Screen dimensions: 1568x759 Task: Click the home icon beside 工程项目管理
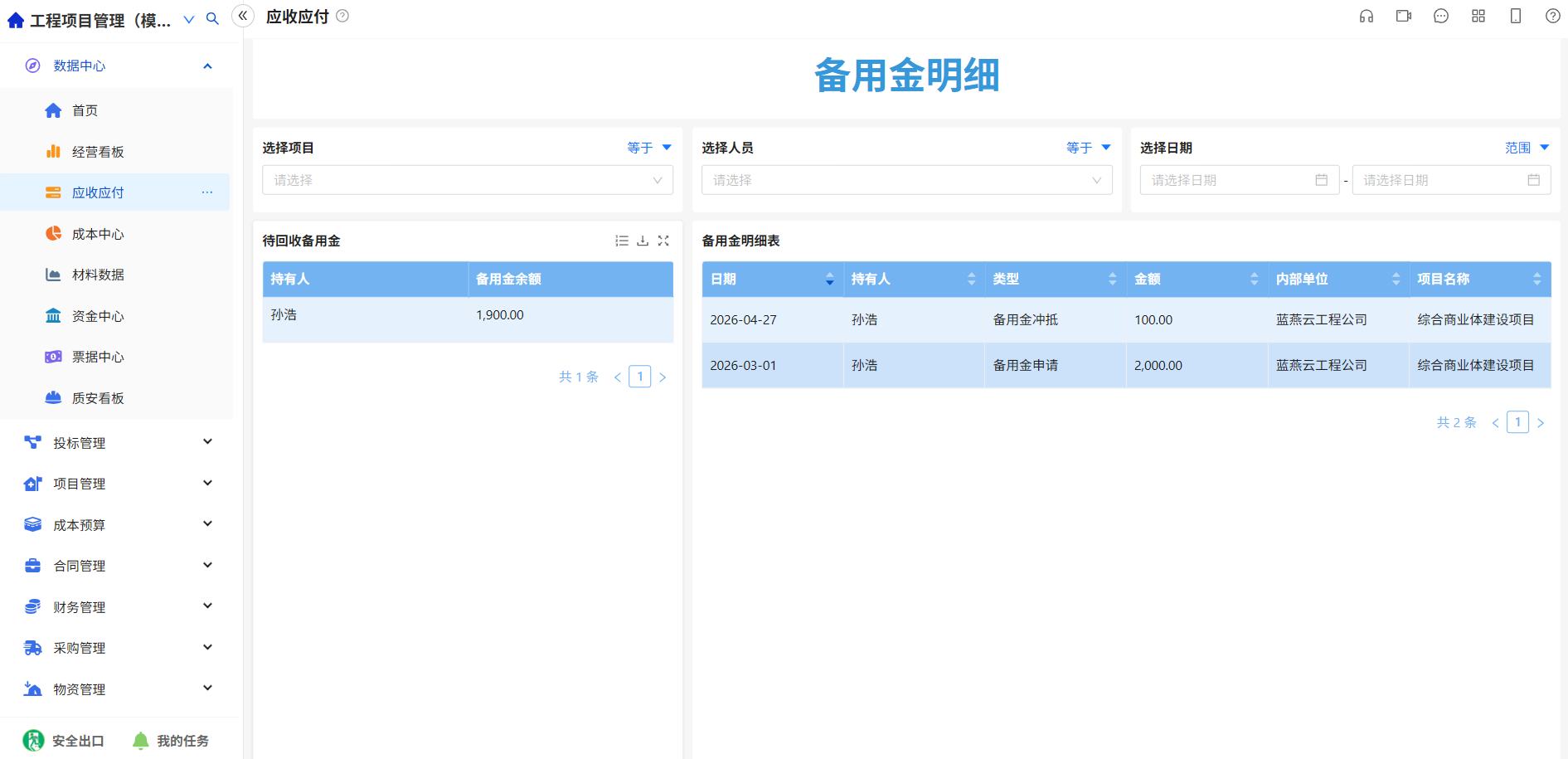pos(15,20)
